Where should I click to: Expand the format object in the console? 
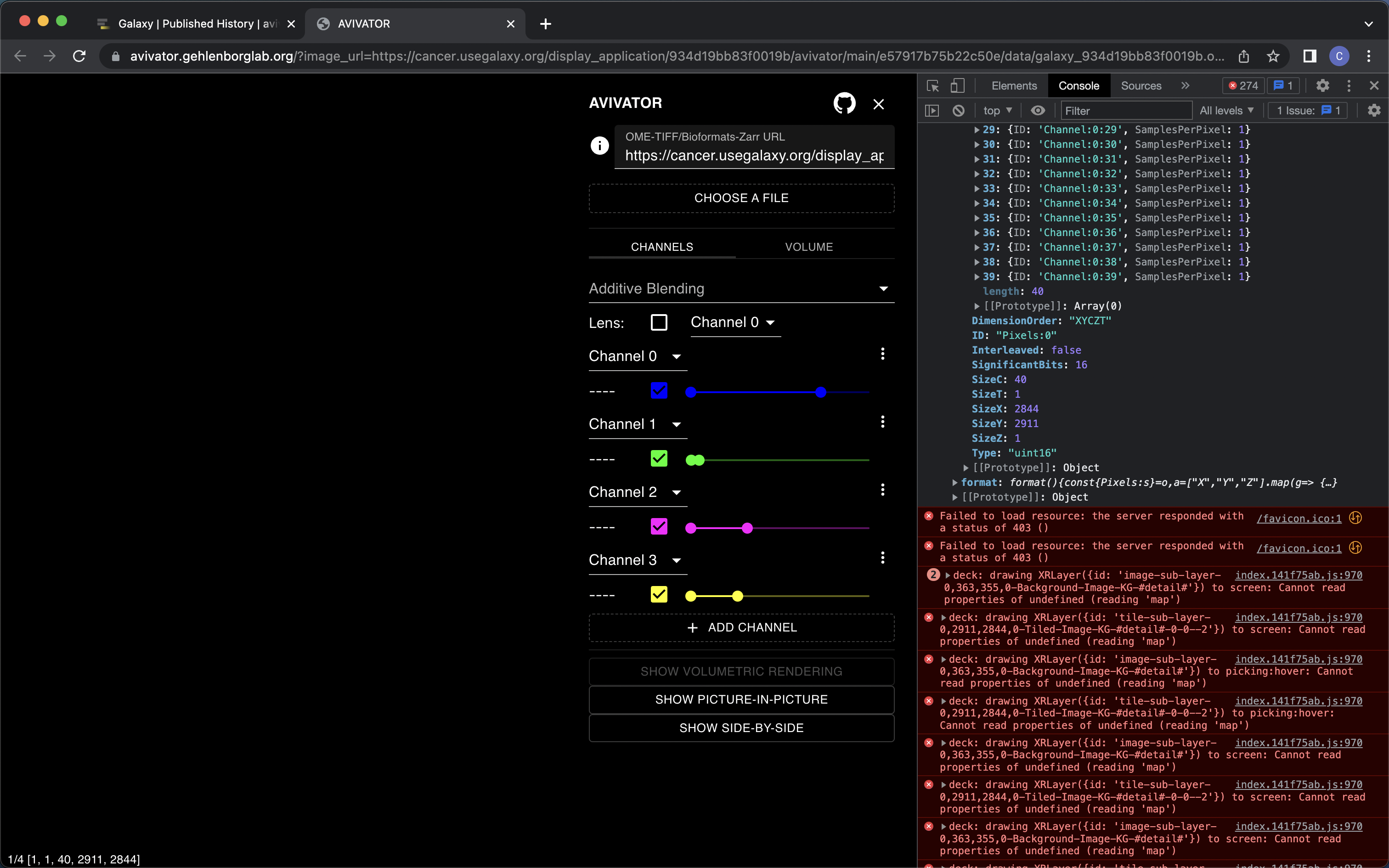[955, 483]
